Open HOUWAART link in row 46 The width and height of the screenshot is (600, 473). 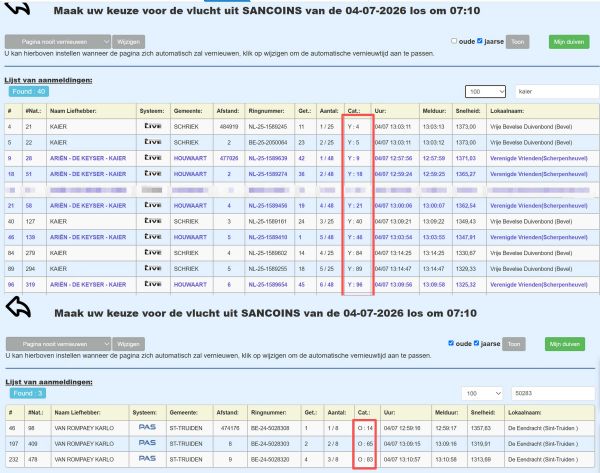(190, 237)
